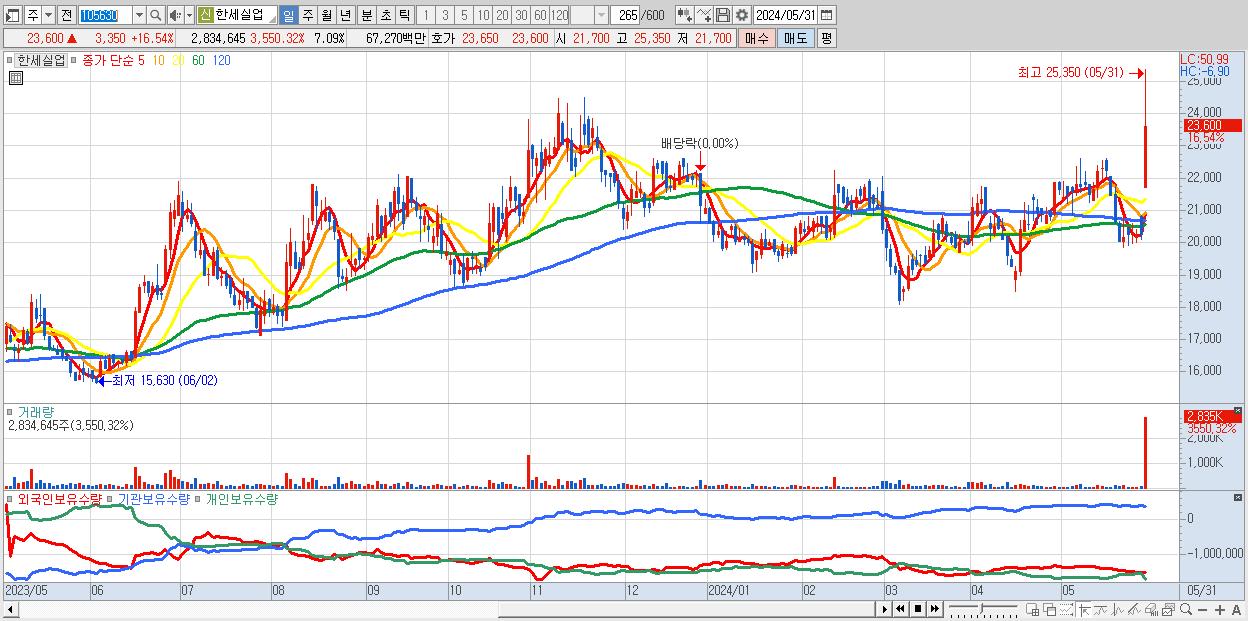The image size is (1248, 621).
Task: Click the zoom slider handle
Action: 981,608
